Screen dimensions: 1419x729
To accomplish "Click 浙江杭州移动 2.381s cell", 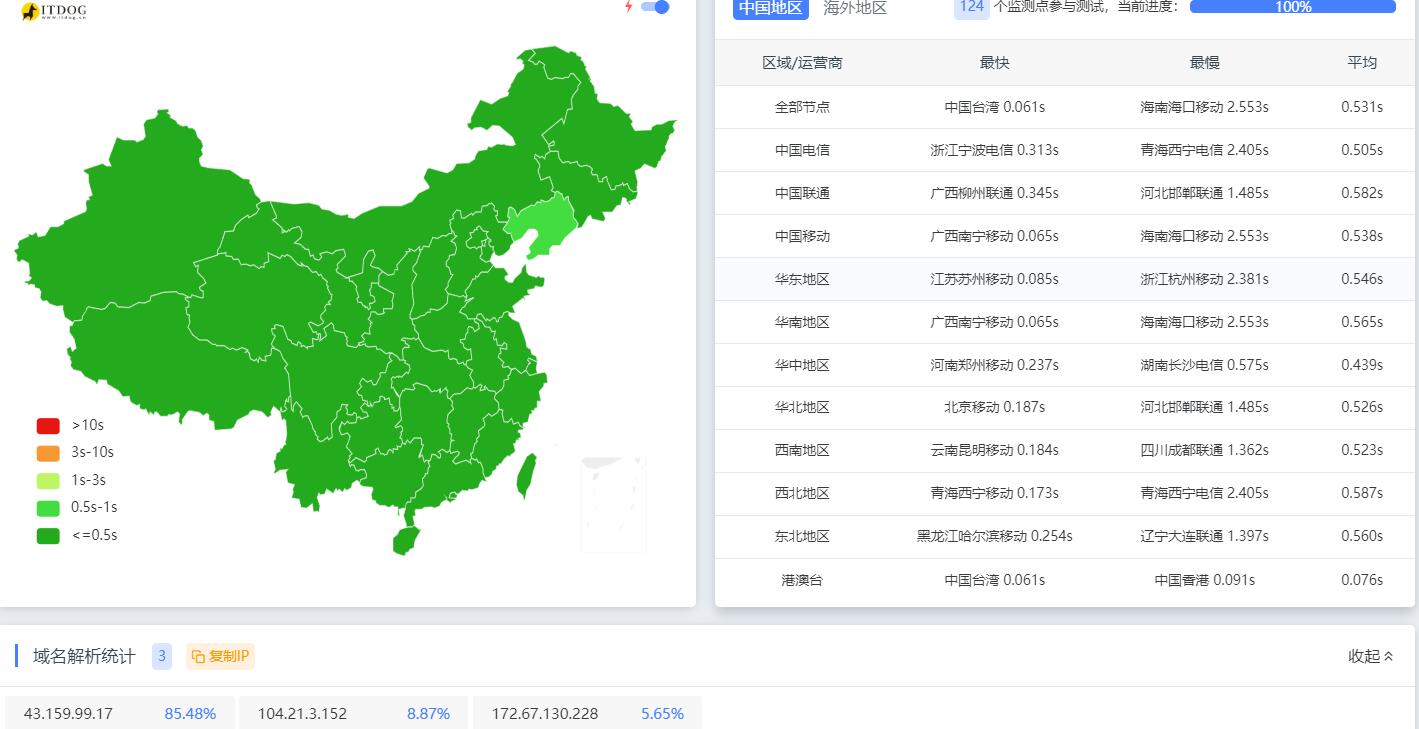I will pyautogui.click(x=1204, y=279).
